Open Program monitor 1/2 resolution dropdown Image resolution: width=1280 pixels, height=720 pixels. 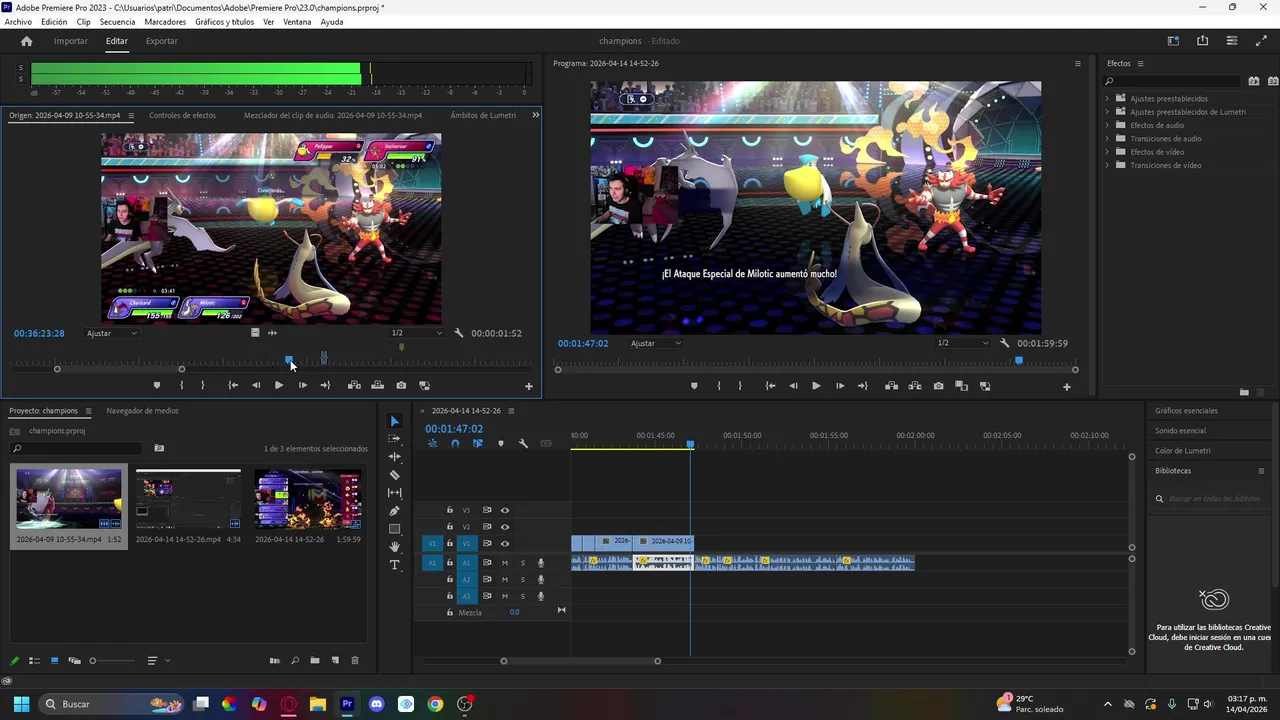(x=962, y=343)
